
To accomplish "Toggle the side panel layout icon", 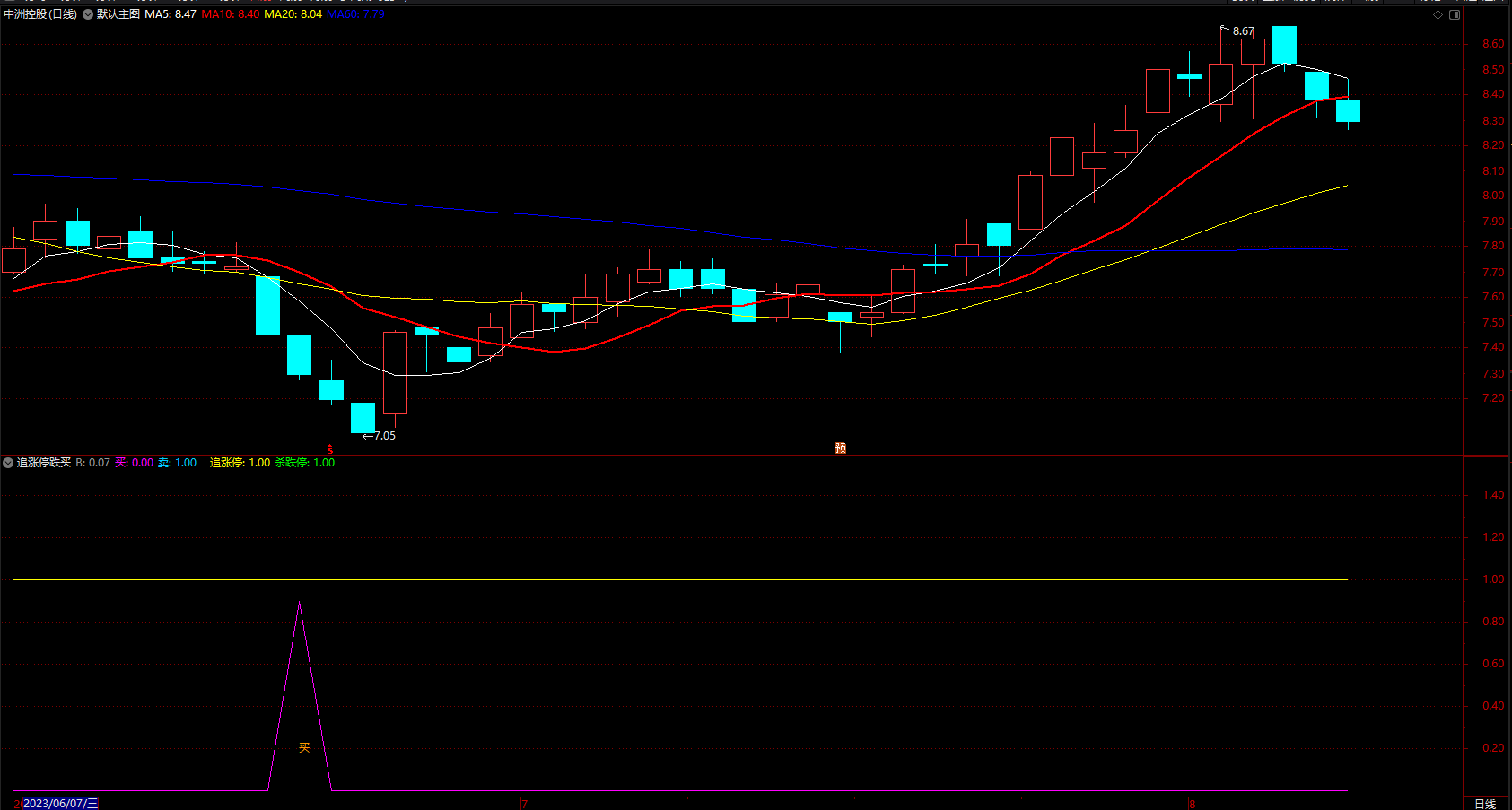I will click(x=1455, y=14).
